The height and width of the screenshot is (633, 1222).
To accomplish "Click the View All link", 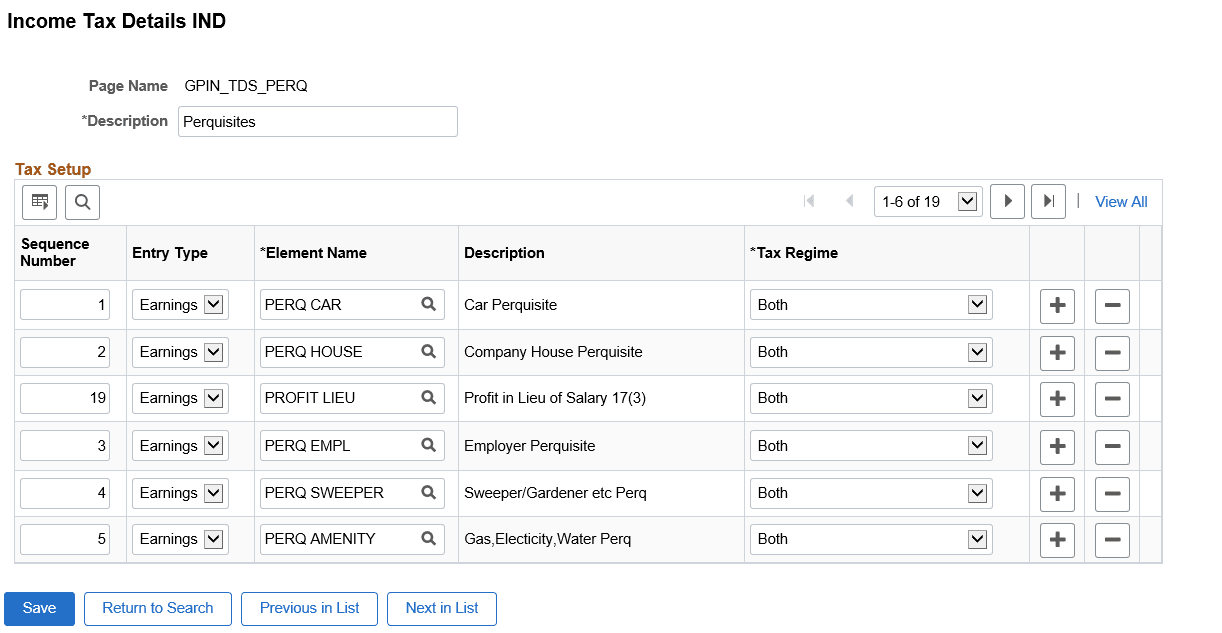I will point(1121,201).
